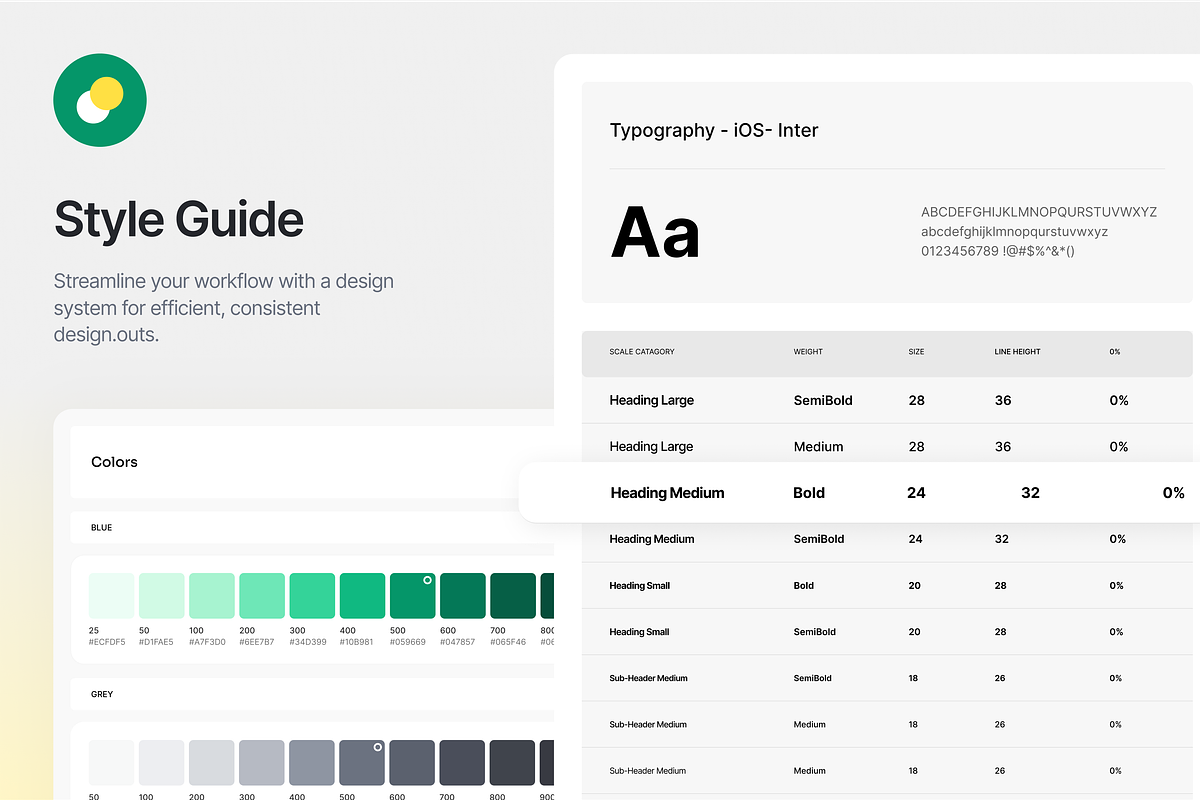
Task: Select the grey 300 swatch
Action: 262,763
